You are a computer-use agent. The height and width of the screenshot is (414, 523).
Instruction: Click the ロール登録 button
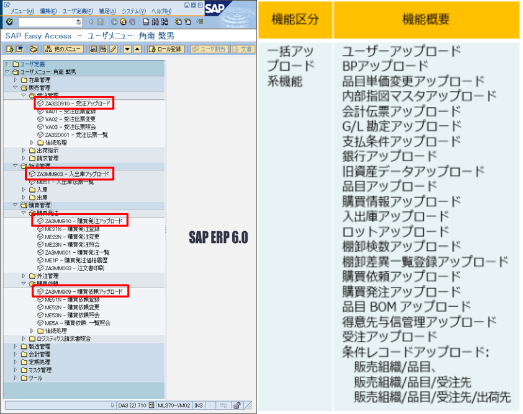pyautogui.click(x=166, y=49)
